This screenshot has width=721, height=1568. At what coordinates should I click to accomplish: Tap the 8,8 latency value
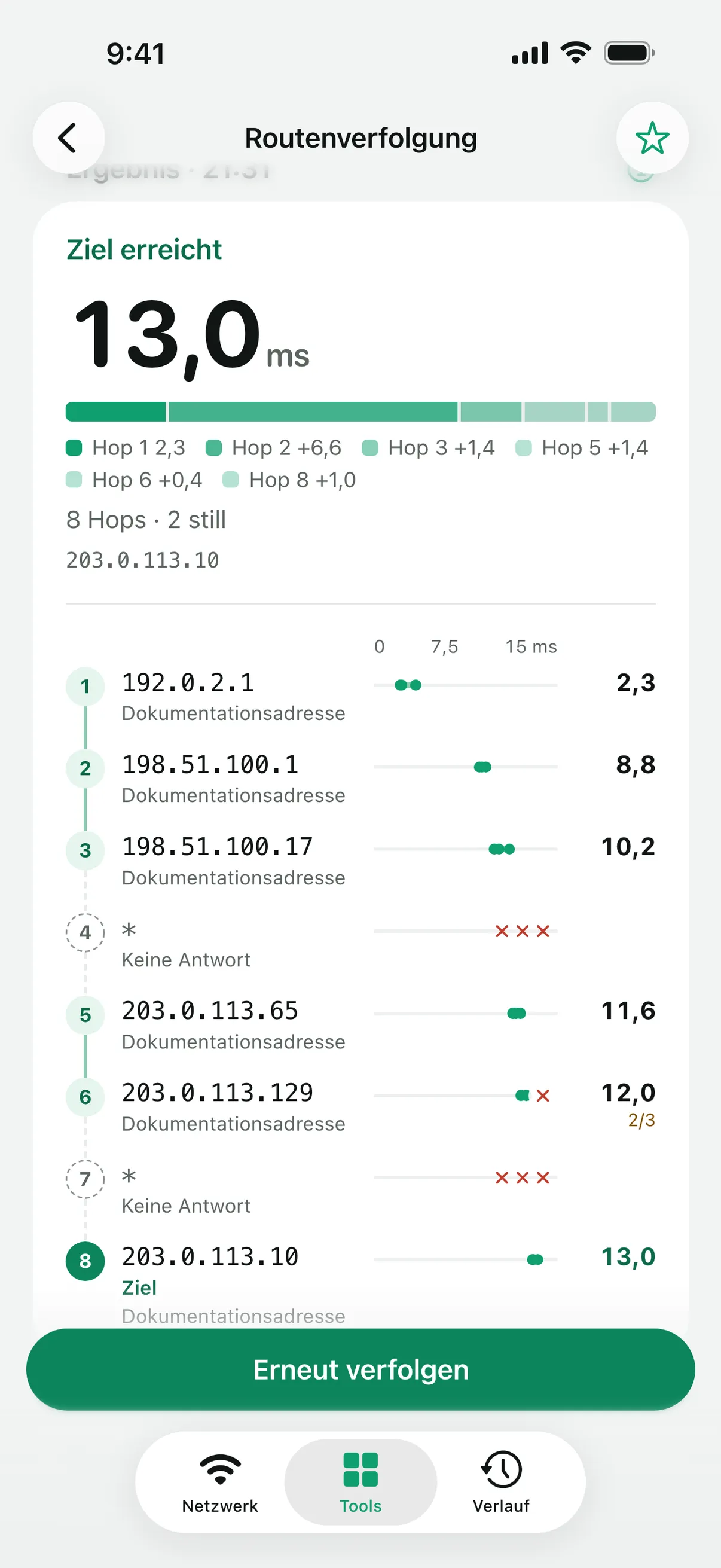point(636,765)
